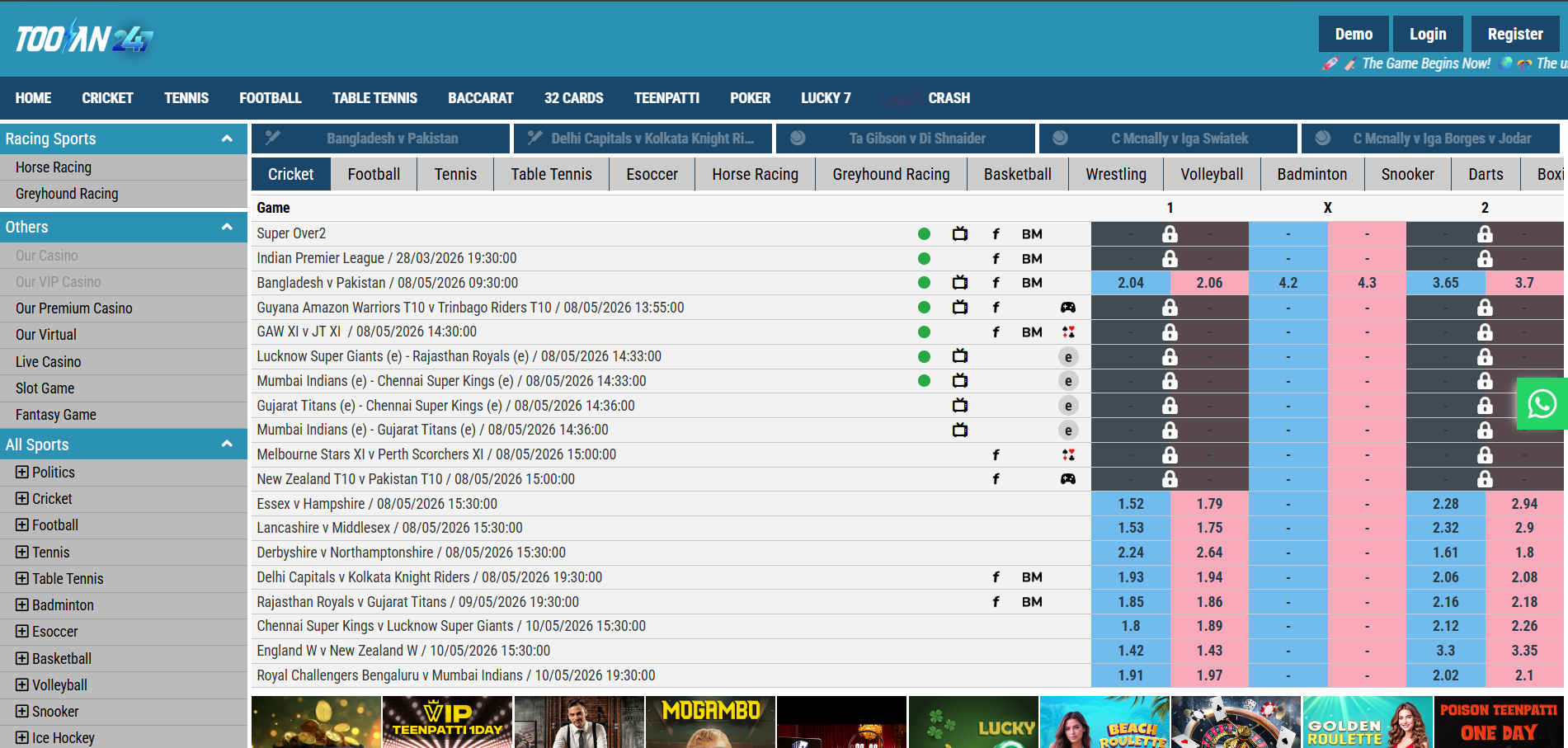1568x748 pixels.
Task: Click the Register button
Action: point(1515,34)
